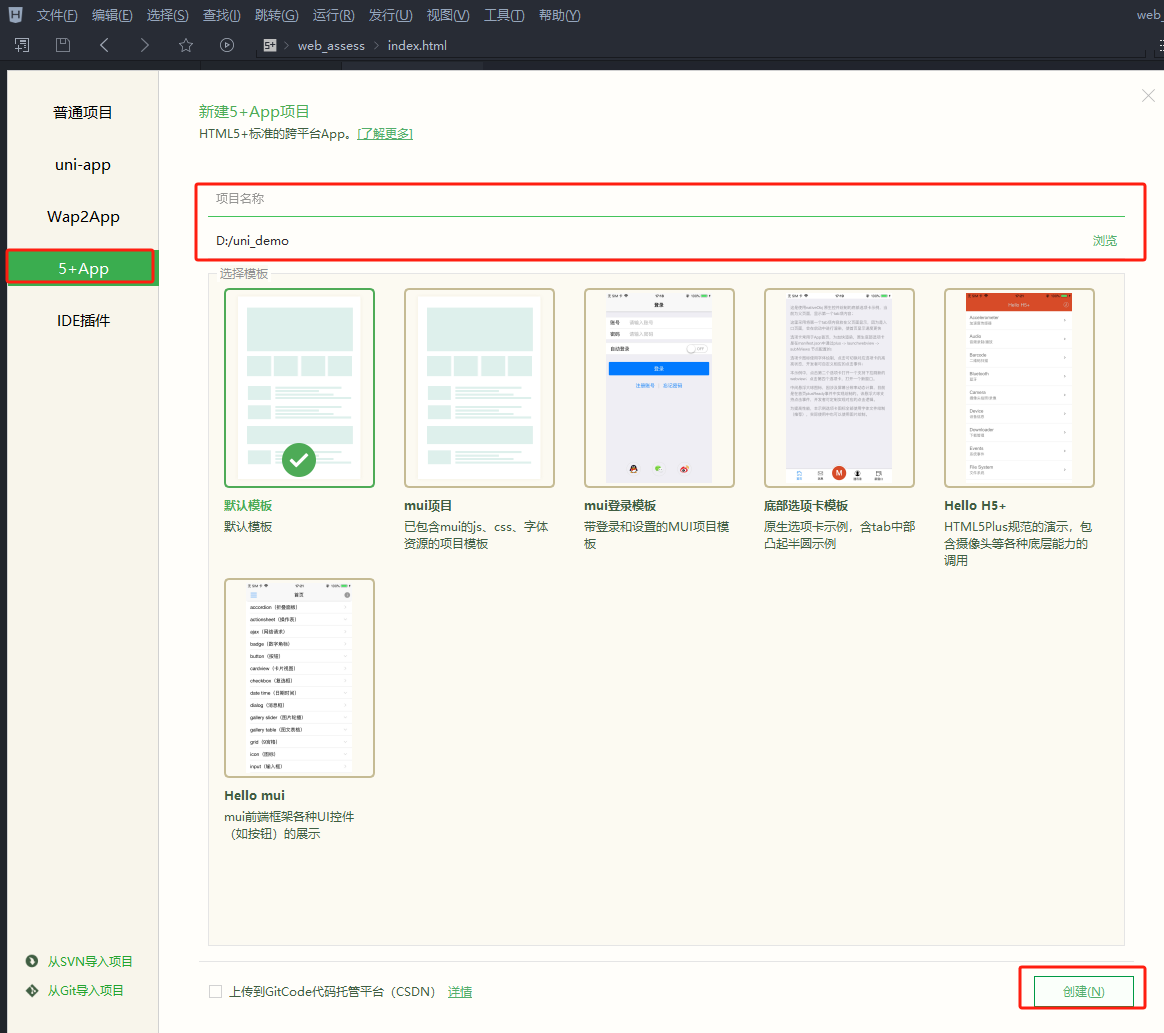Open the 编辑(E) menu
This screenshot has height=1033, width=1164.
[112, 15]
